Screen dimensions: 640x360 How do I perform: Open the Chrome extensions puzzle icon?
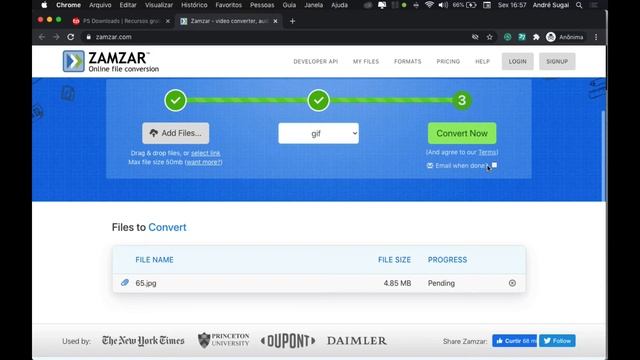[x=536, y=37]
